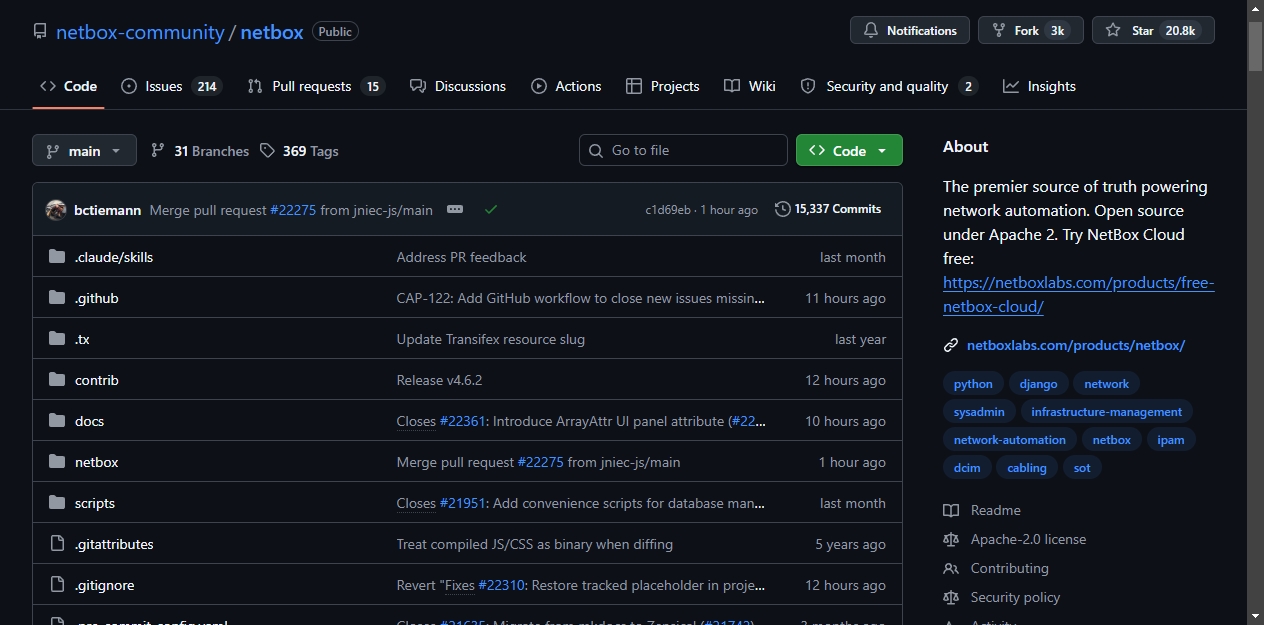Open the Apache-2.0 license link
Screen dimensions: 1264x625
[1014, 539]
